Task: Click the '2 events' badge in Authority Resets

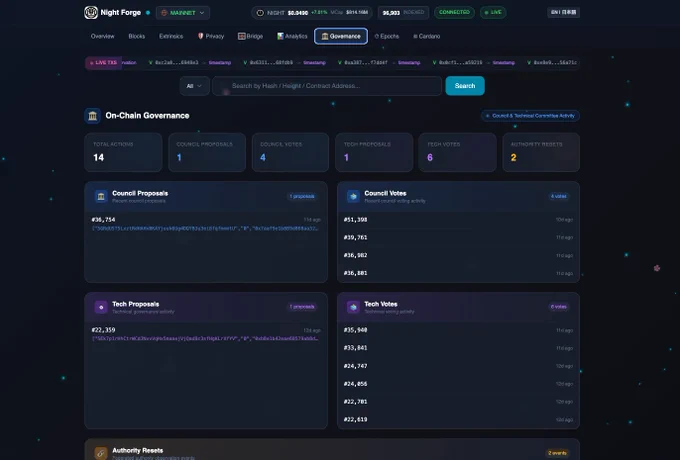Action: pos(557,453)
